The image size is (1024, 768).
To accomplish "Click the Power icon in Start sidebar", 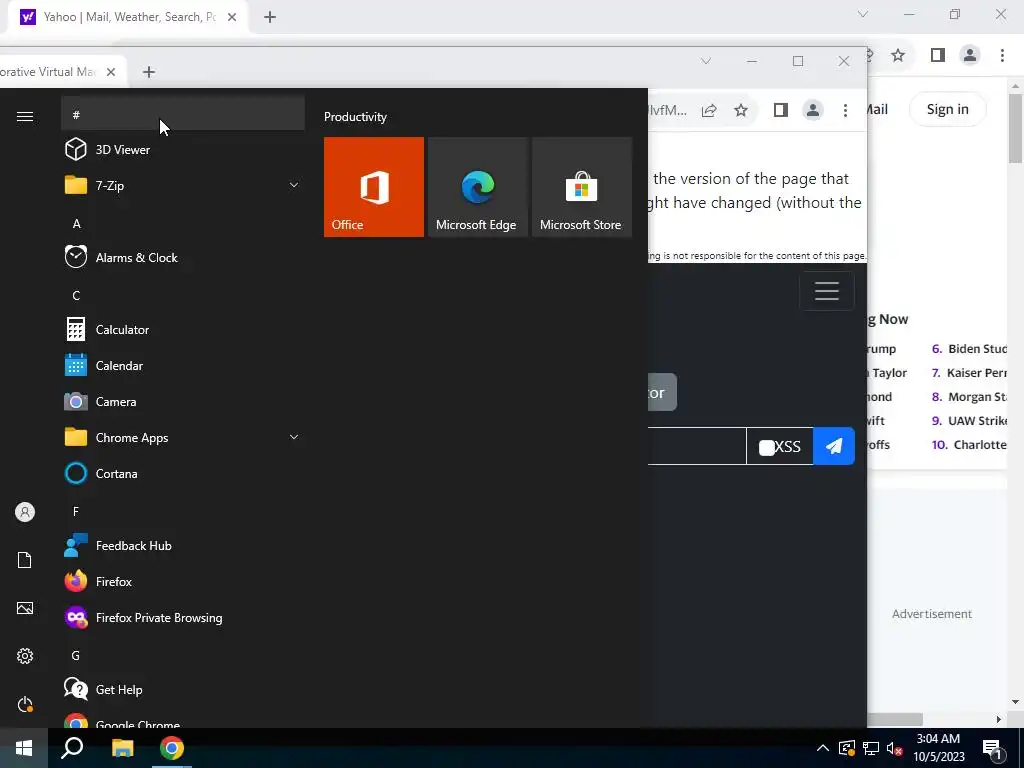I will 25,704.
